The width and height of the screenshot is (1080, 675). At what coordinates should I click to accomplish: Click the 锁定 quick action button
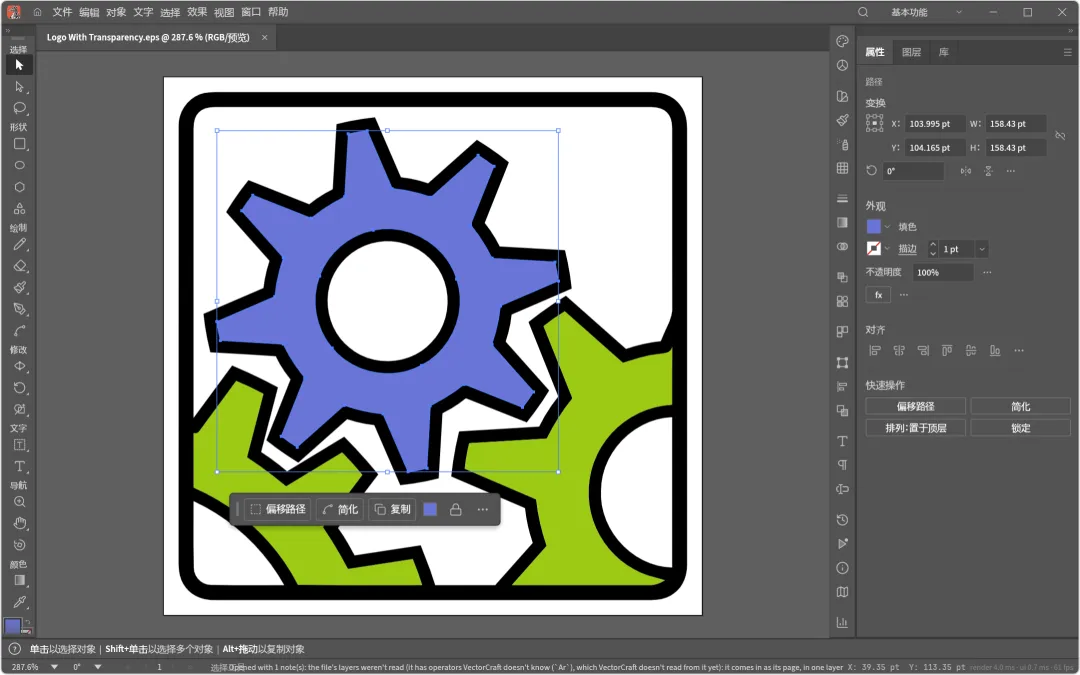(1021, 428)
